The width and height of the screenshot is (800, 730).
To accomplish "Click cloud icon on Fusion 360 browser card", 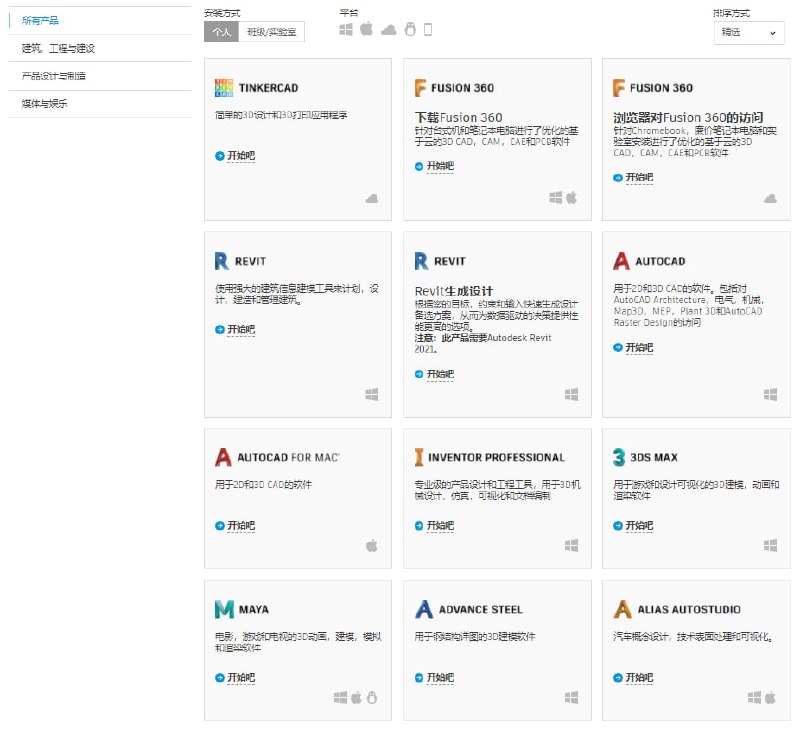I will [770, 198].
